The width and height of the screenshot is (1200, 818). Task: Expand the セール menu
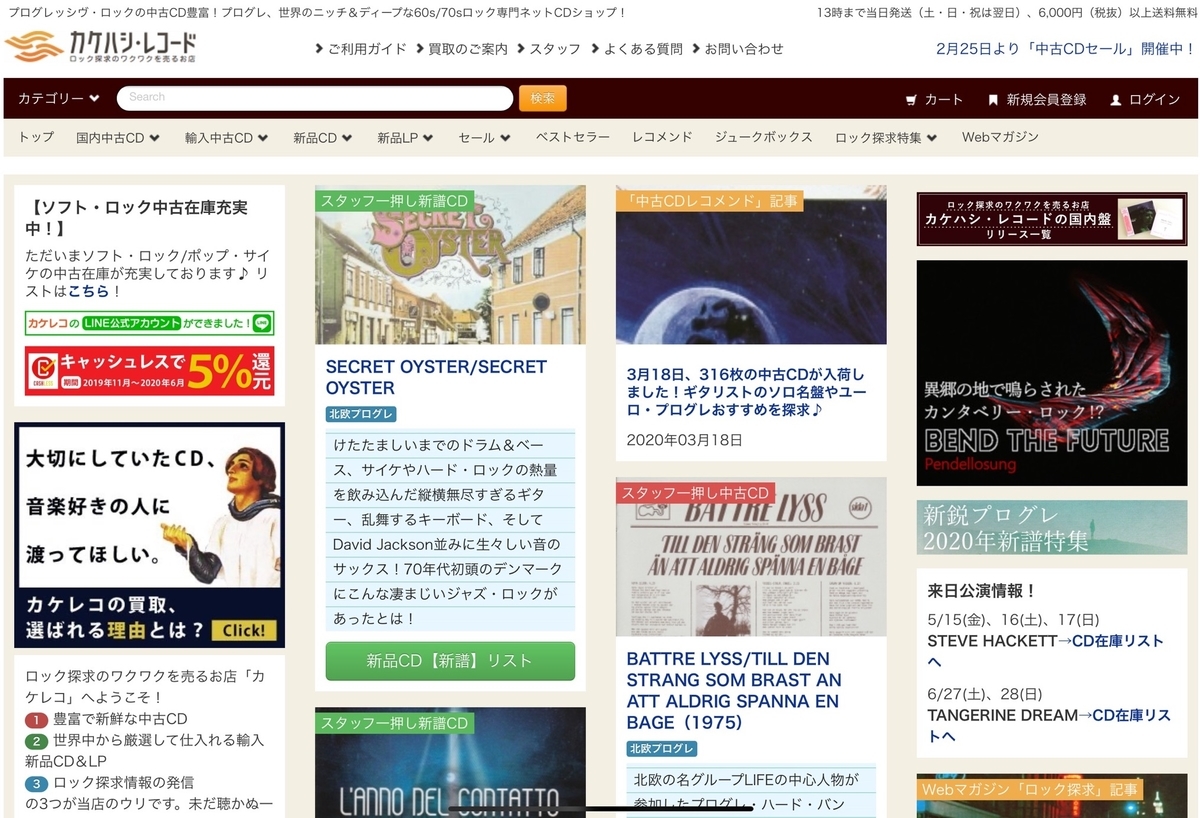485,138
